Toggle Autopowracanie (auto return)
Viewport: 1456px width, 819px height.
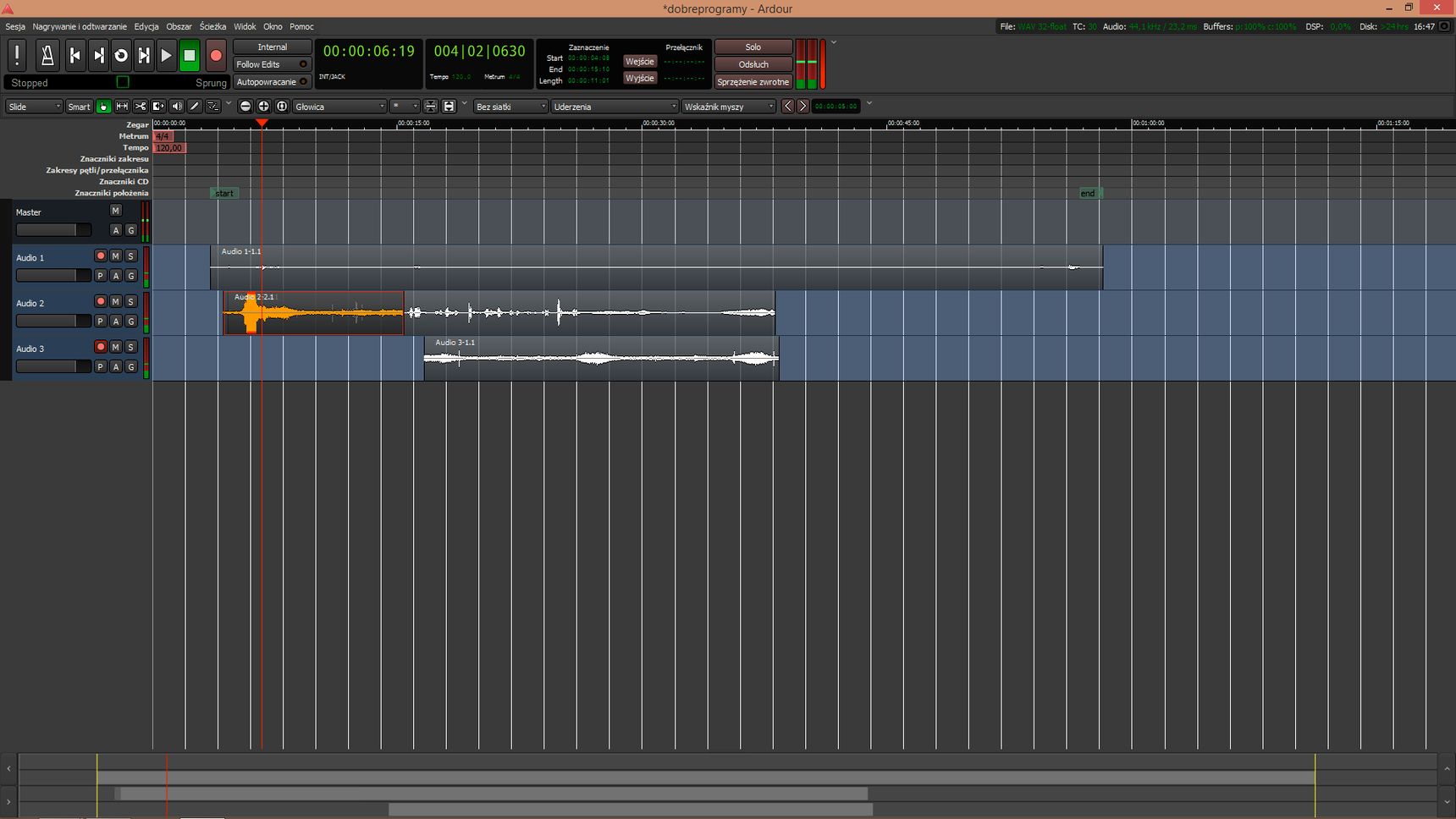[x=272, y=82]
